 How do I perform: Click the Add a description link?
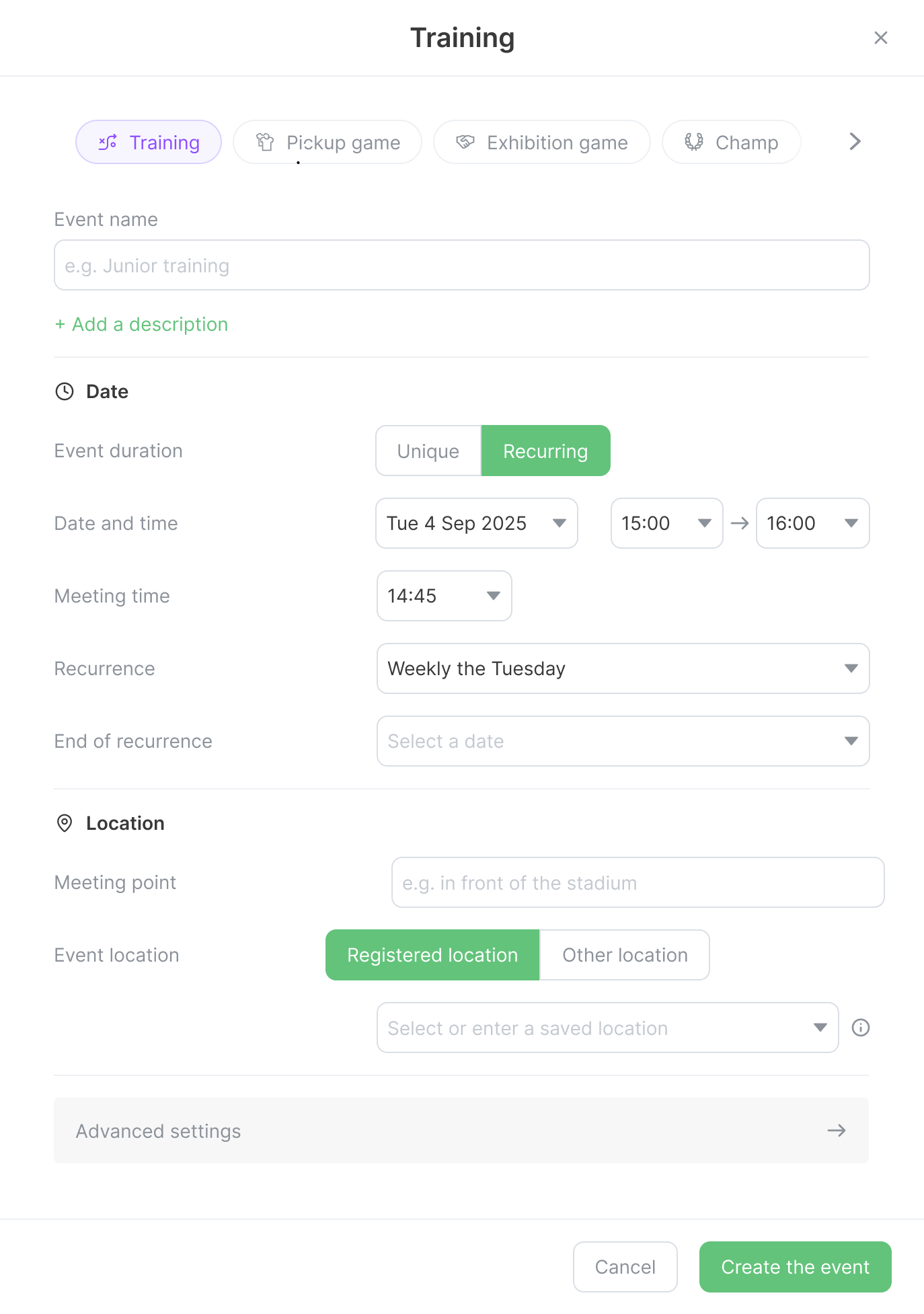point(141,324)
